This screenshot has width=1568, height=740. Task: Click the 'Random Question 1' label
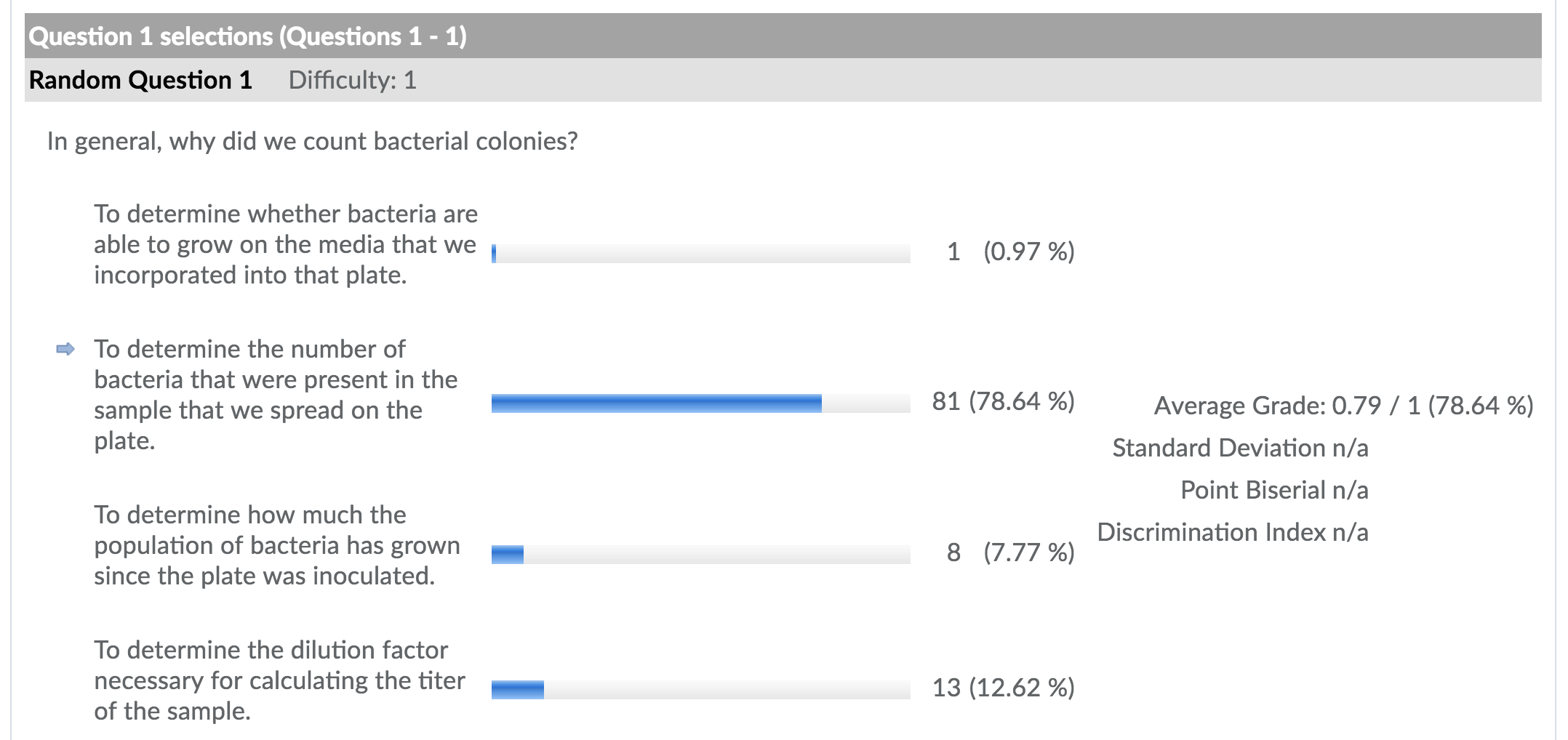(140, 80)
